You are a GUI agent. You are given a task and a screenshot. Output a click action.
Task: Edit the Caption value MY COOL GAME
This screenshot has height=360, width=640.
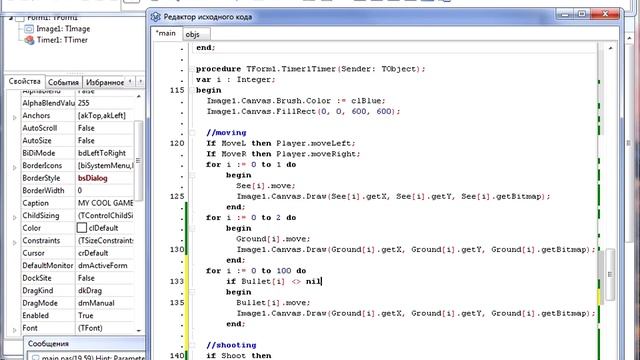pos(105,203)
